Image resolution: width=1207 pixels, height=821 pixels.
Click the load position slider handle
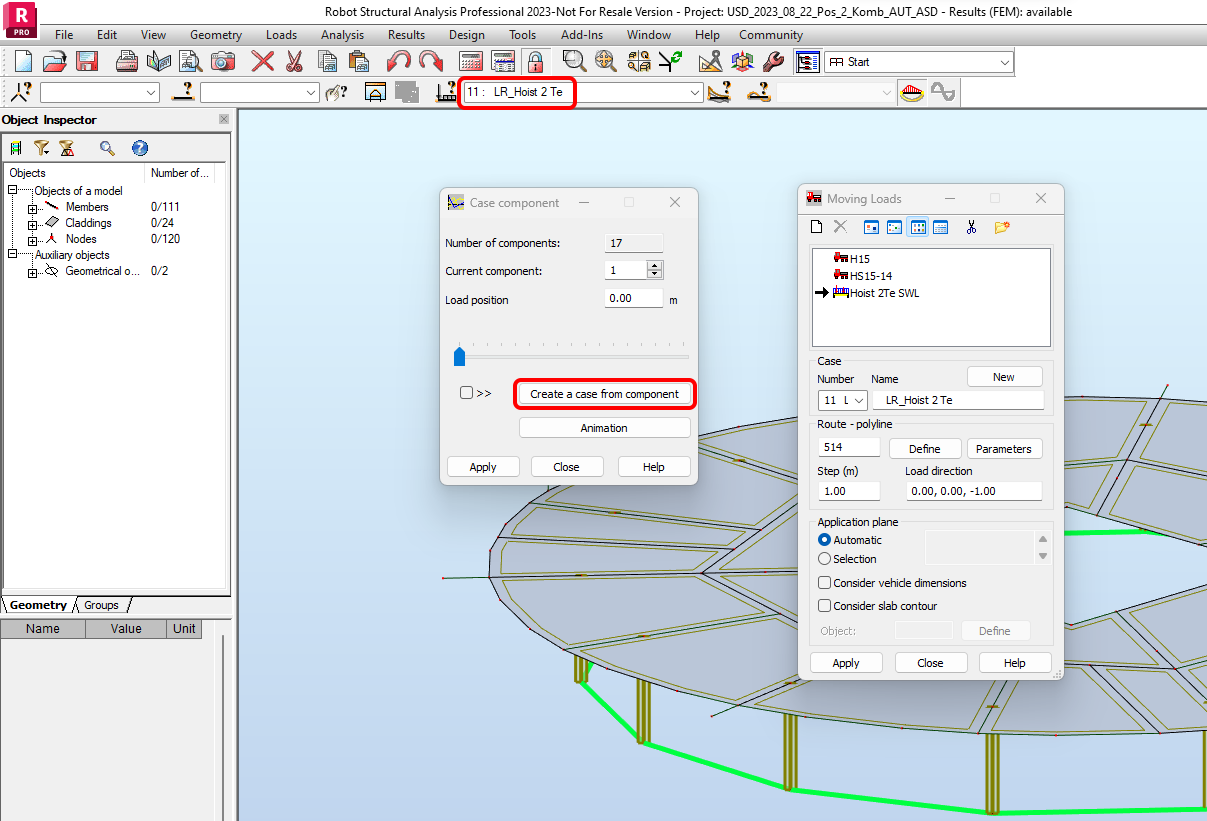459,356
